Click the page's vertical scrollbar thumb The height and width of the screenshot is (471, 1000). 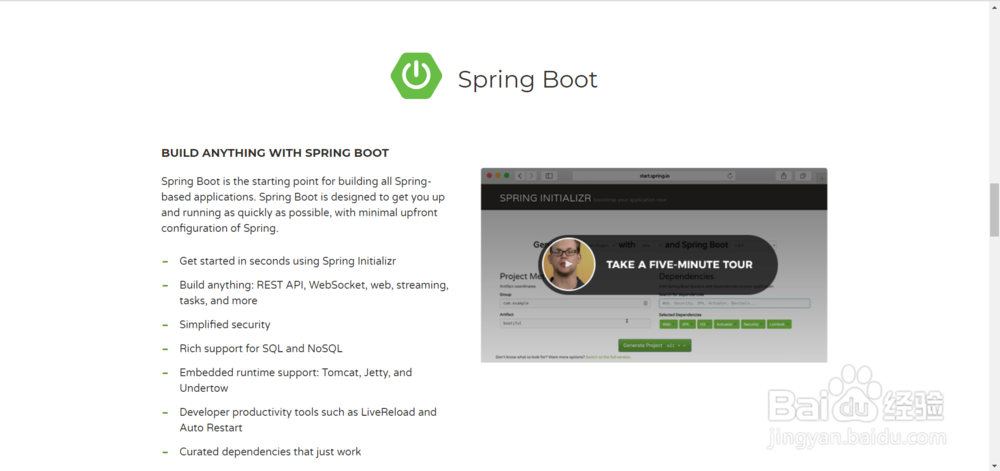(994, 210)
